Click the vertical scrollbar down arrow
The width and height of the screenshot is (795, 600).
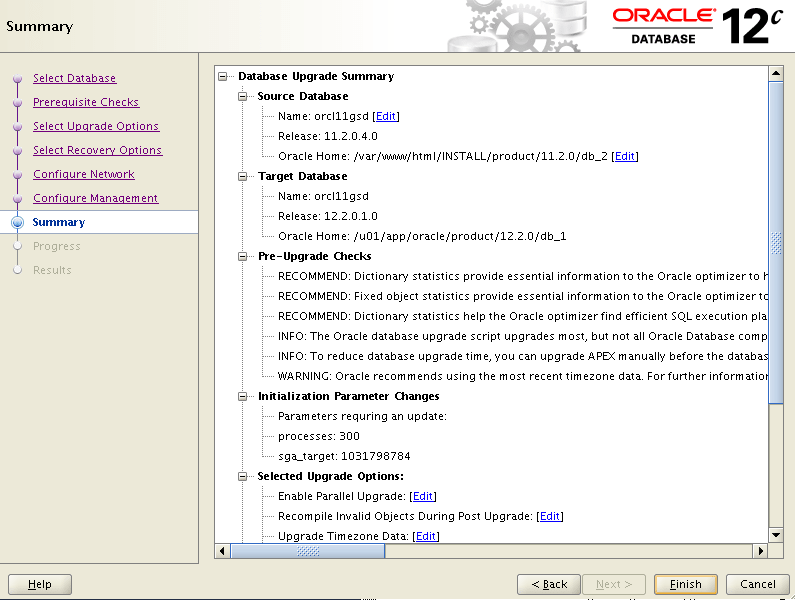pos(776,535)
